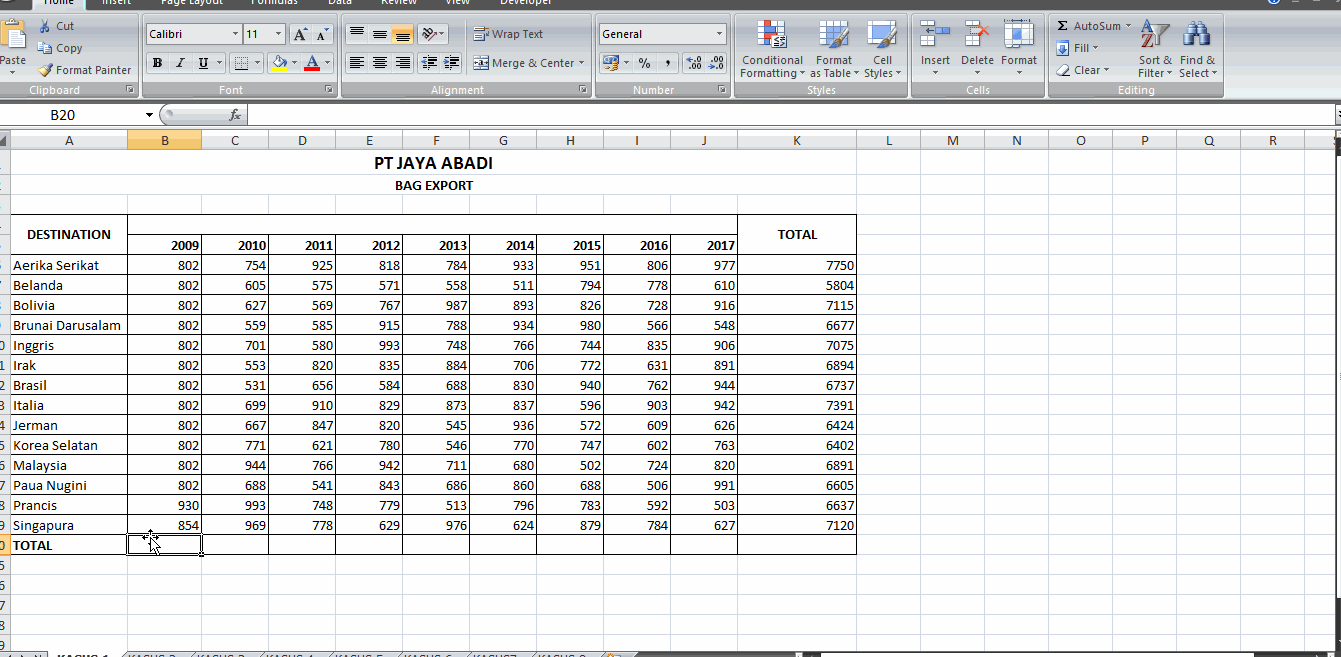Viewport: 1341px width, 657px height.
Task: Toggle Italic formatting
Action: 180,63
